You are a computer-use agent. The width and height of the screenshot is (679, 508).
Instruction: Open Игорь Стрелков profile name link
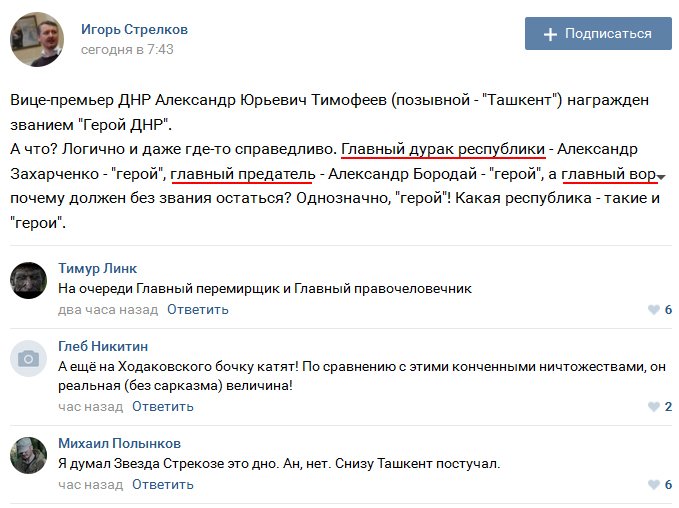pyautogui.click(x=134, y=29)
